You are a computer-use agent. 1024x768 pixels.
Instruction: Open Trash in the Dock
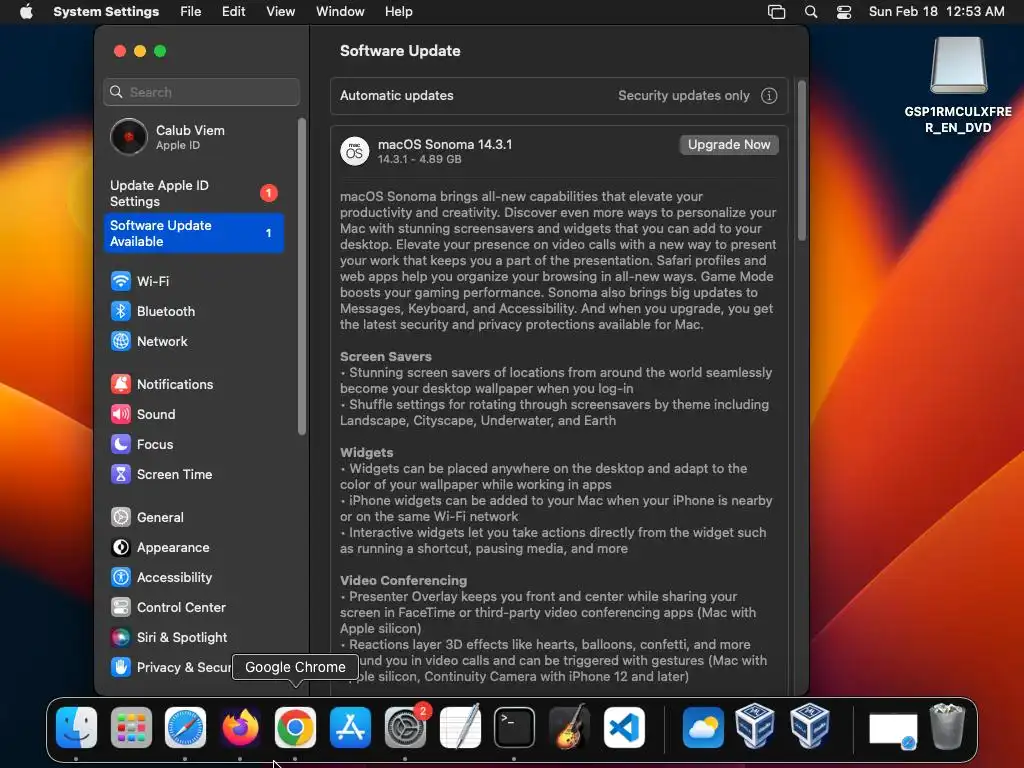coord(947,728)
